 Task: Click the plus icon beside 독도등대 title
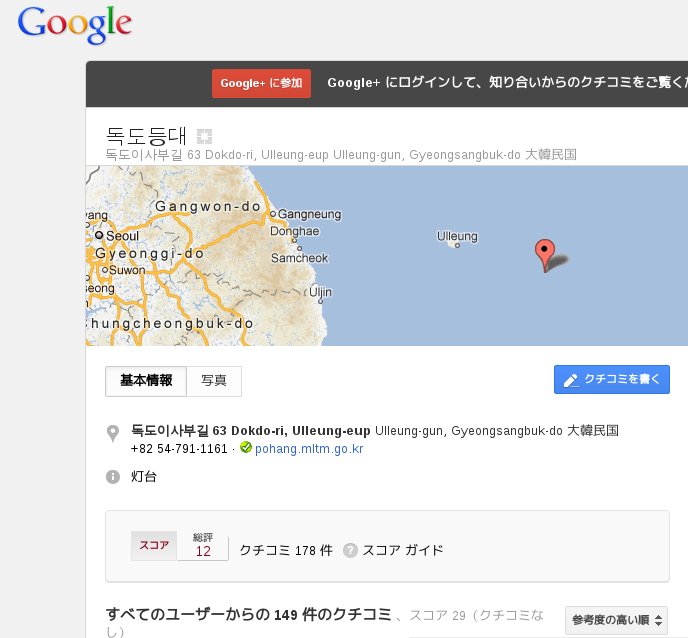pyautogui.click(x=204, y=136)
